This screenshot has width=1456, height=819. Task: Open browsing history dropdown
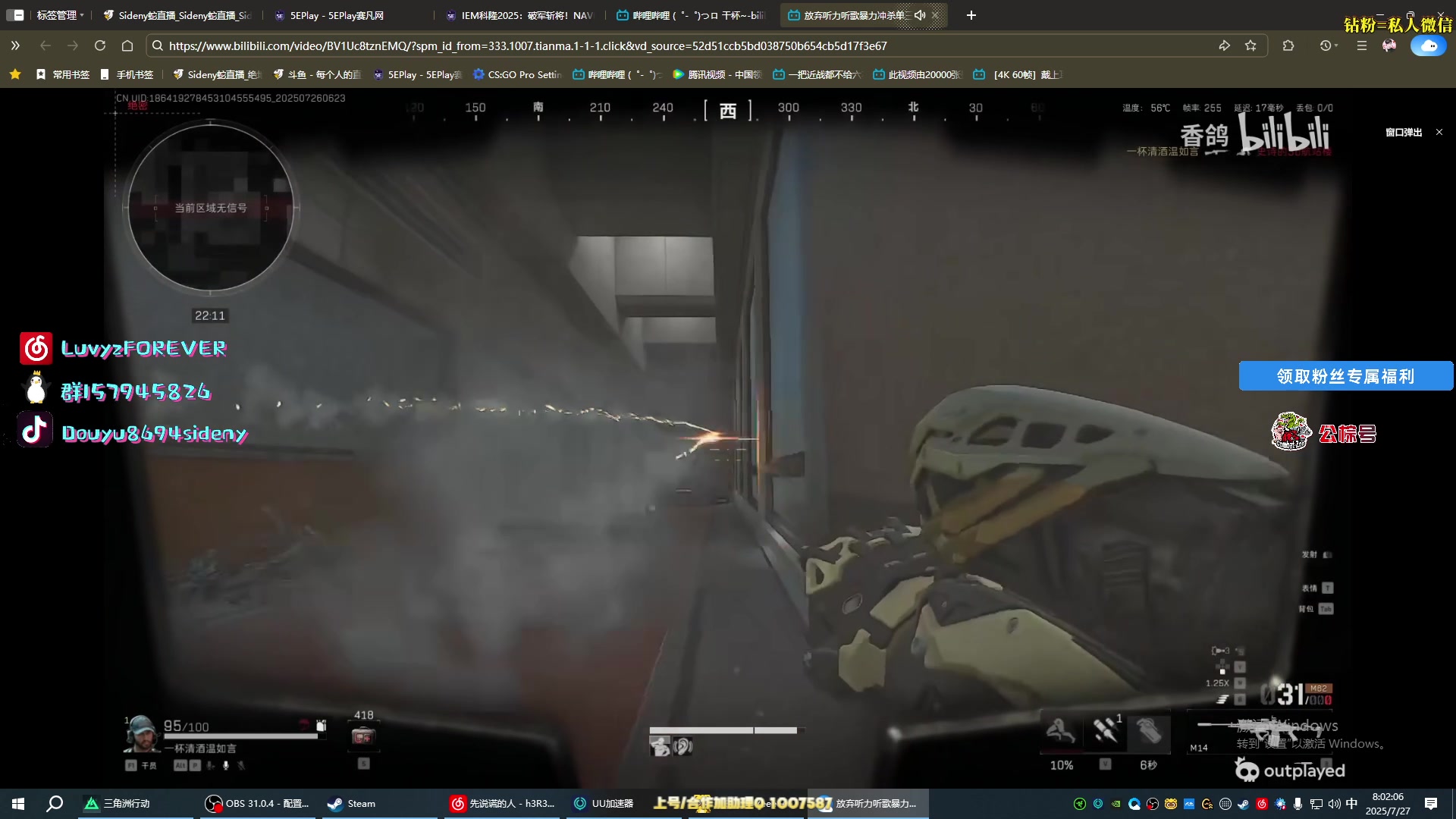(1329, 45)
